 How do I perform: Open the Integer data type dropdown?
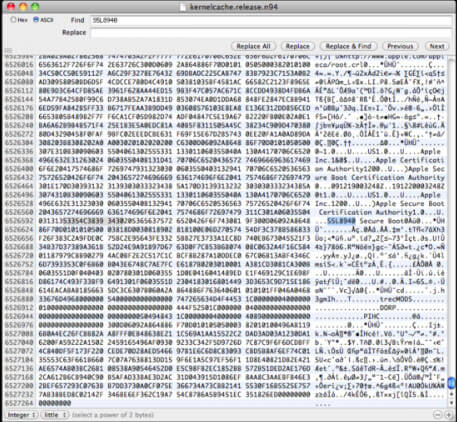[21, 415]
